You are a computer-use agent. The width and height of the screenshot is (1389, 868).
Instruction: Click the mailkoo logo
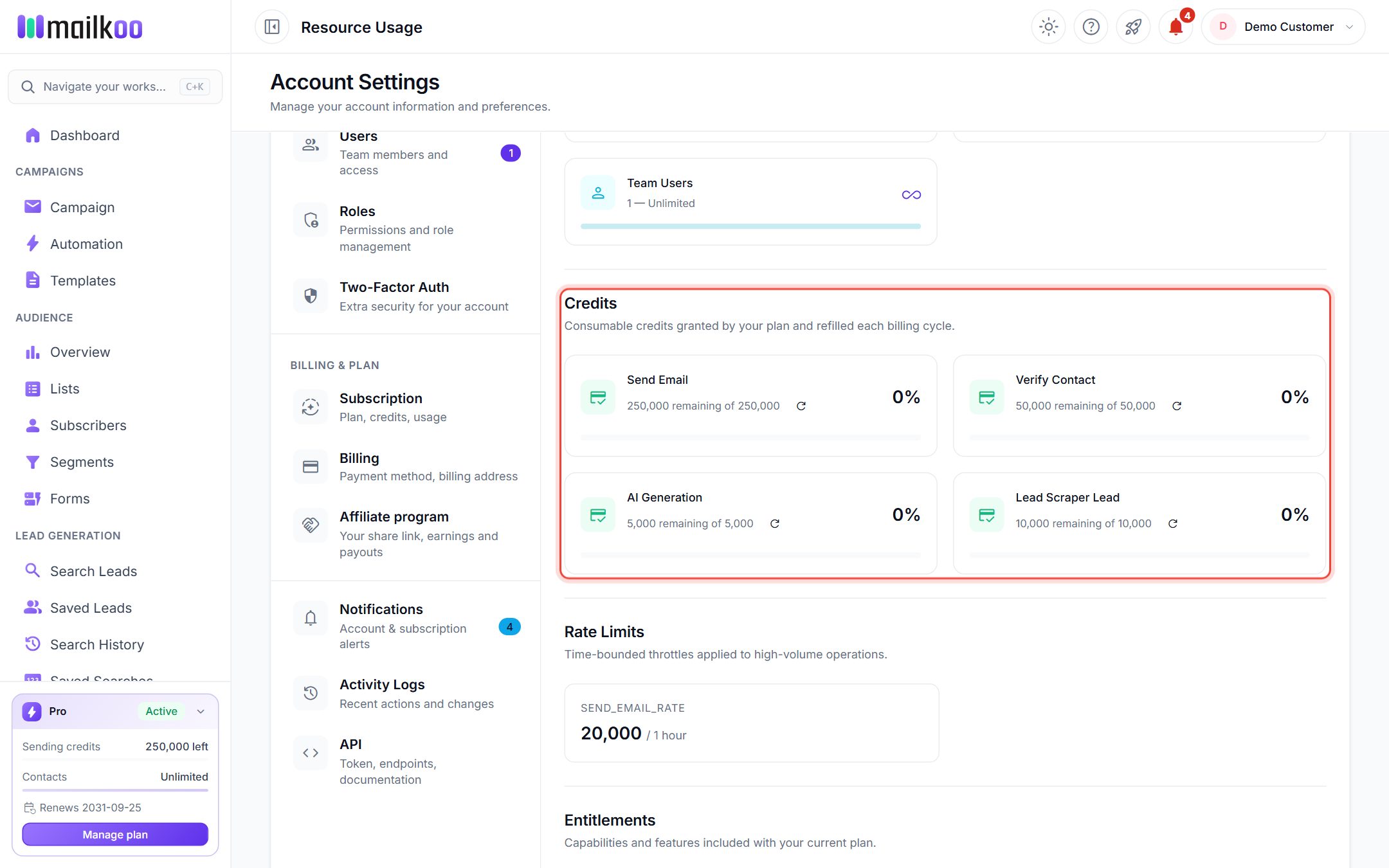80,27
